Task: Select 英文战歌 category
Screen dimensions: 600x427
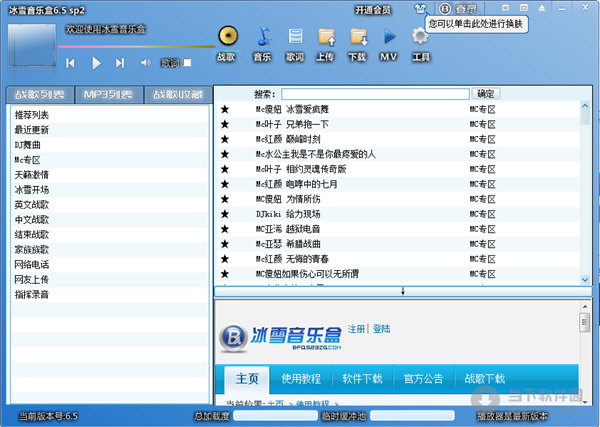Action: click(x=32, y=205)
